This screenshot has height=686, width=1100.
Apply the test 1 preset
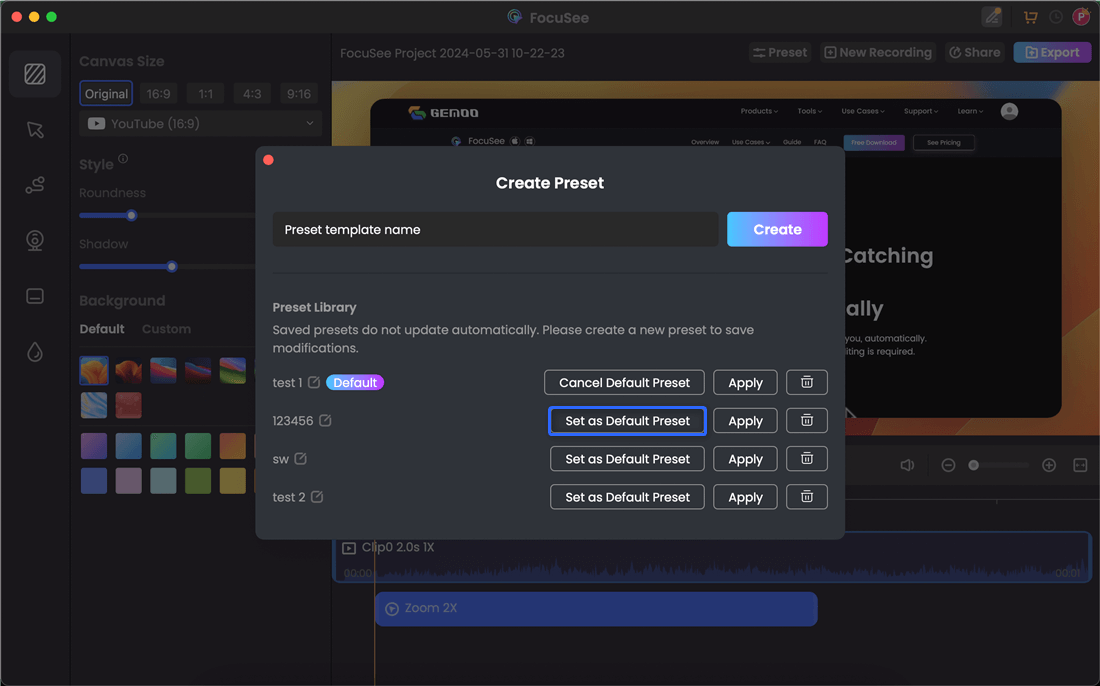tap(745, 382)
